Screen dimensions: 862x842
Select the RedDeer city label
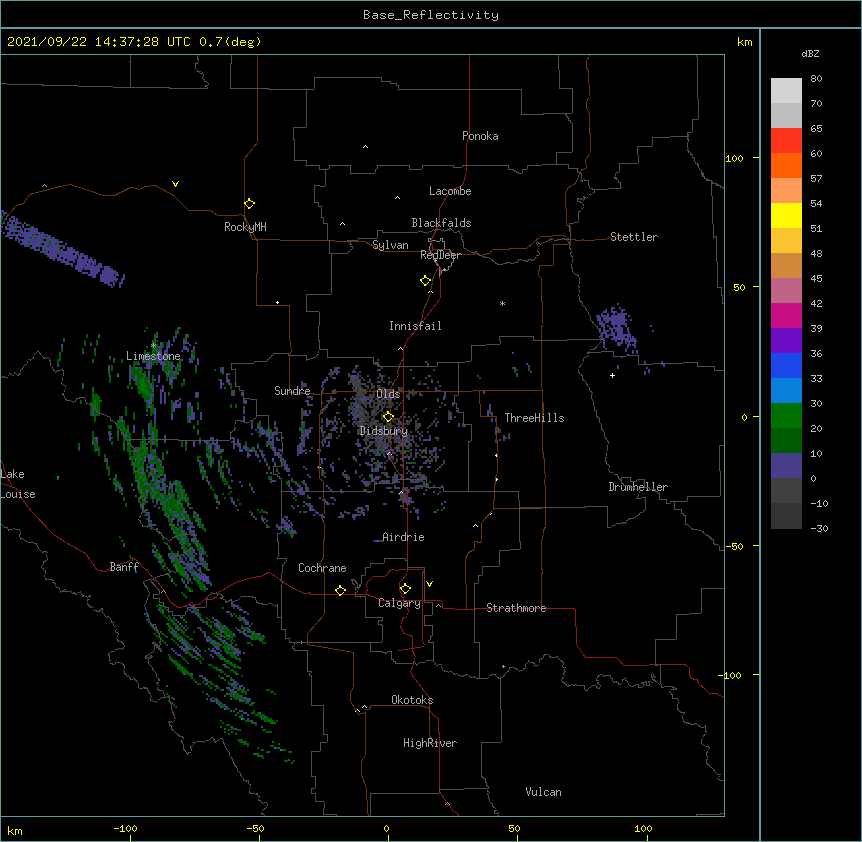(440, 255)
